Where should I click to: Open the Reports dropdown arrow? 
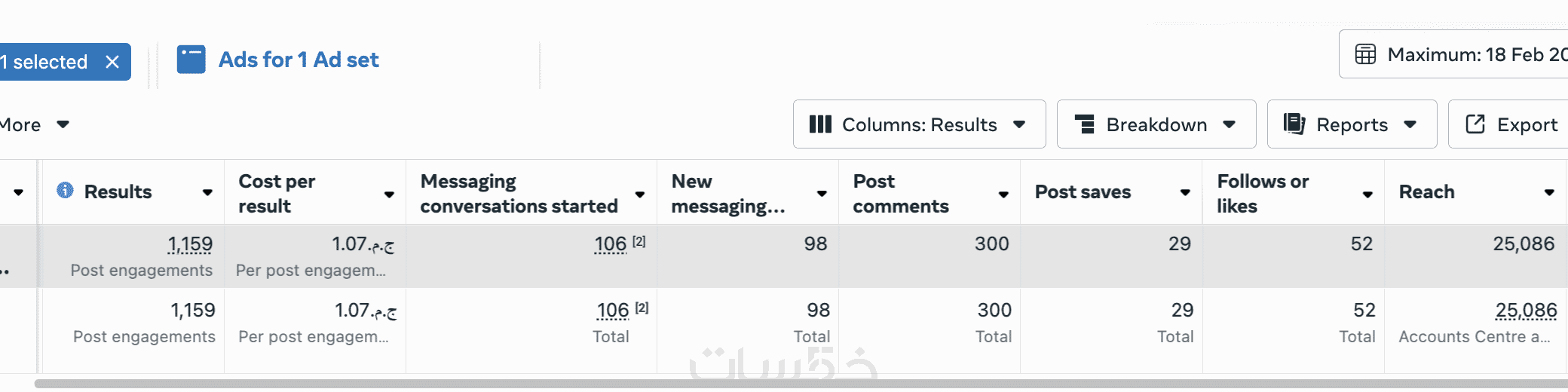click(x=1410, y=124)
